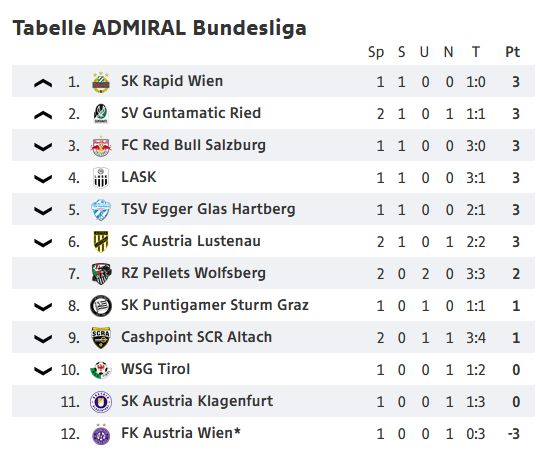Click the Tabelle ADMIRAL Bundesliga heading
Viewport: 559px width, 455px height.
(x=160, y=28)
